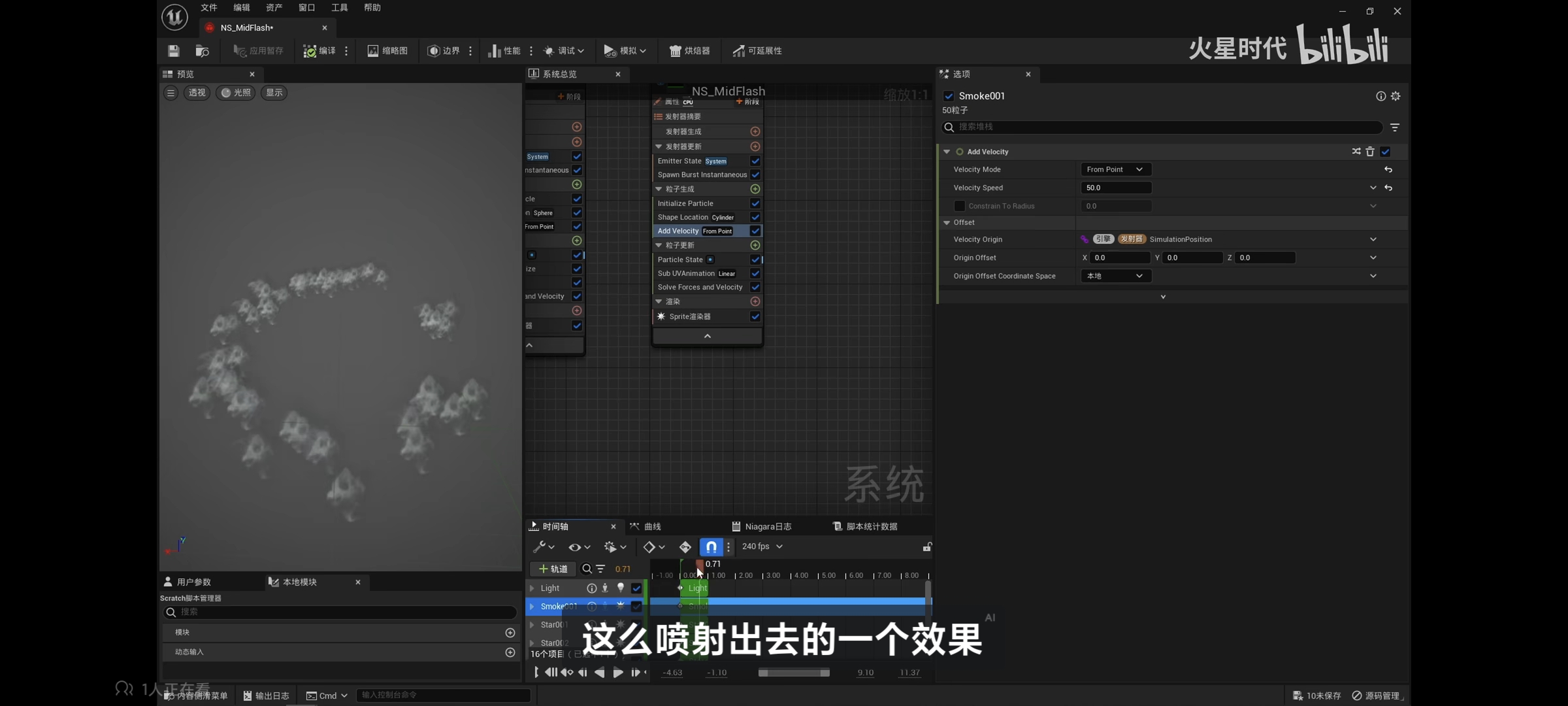Disable the Sub UVAnimation module checkbox
The width and height of the screenshot is (1568, 706).
pyautogui.click(x=755, y=273)
